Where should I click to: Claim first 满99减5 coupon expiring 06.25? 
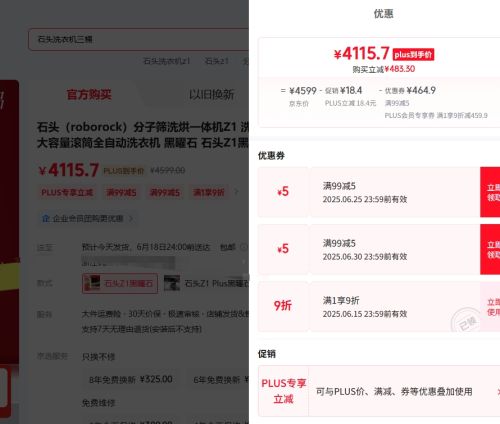(490, 192)
